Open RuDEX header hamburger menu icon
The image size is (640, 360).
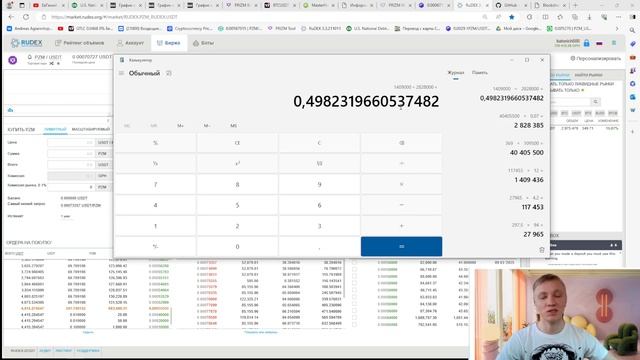point(614,43)
